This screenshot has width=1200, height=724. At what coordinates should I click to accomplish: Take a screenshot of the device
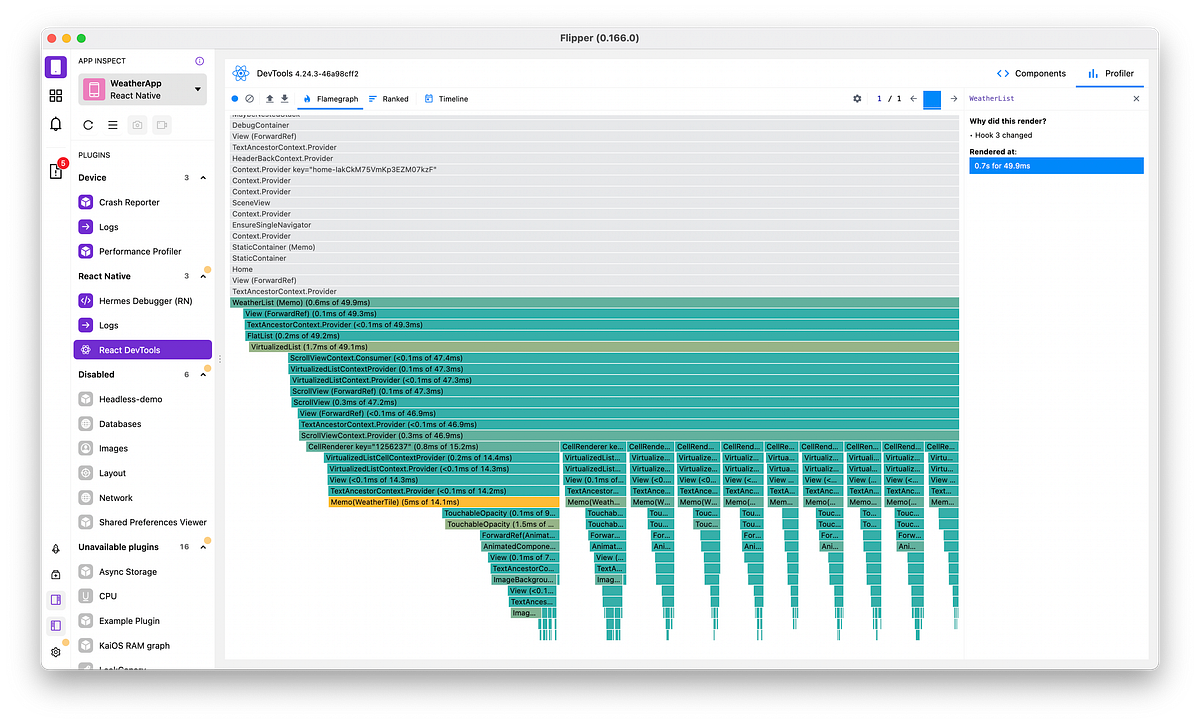135,124
